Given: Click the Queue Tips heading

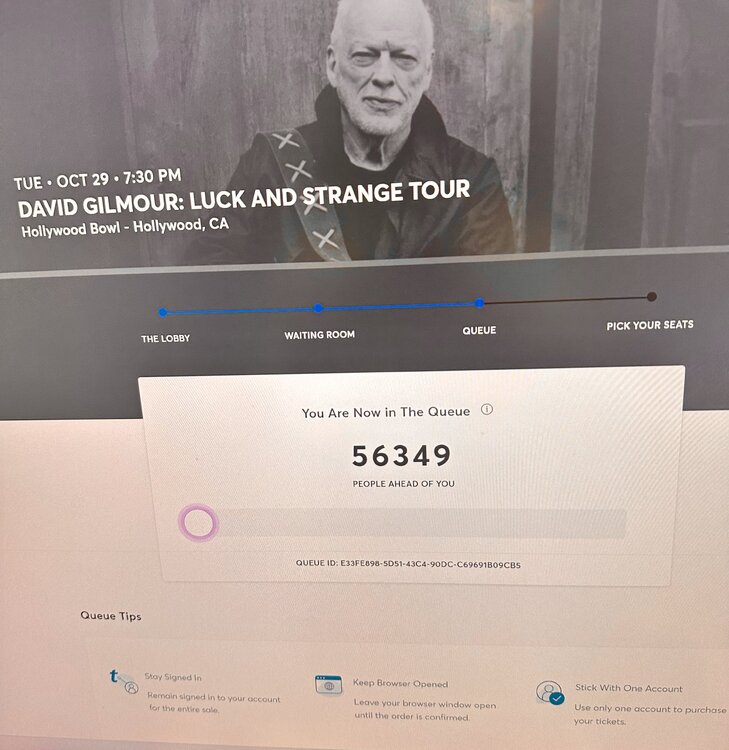Looking at the screenshot, I should click(111, 616).
